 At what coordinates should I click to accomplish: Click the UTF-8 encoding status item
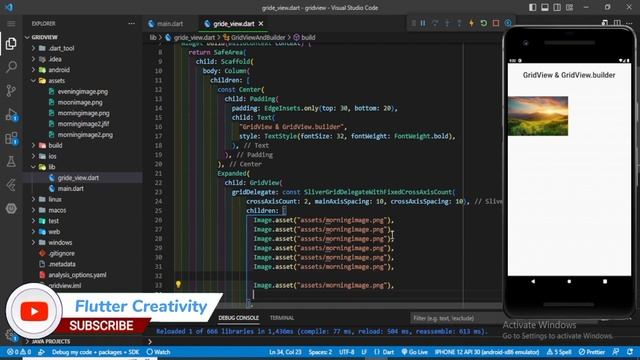pyautogui.click(x=347, y=352)
